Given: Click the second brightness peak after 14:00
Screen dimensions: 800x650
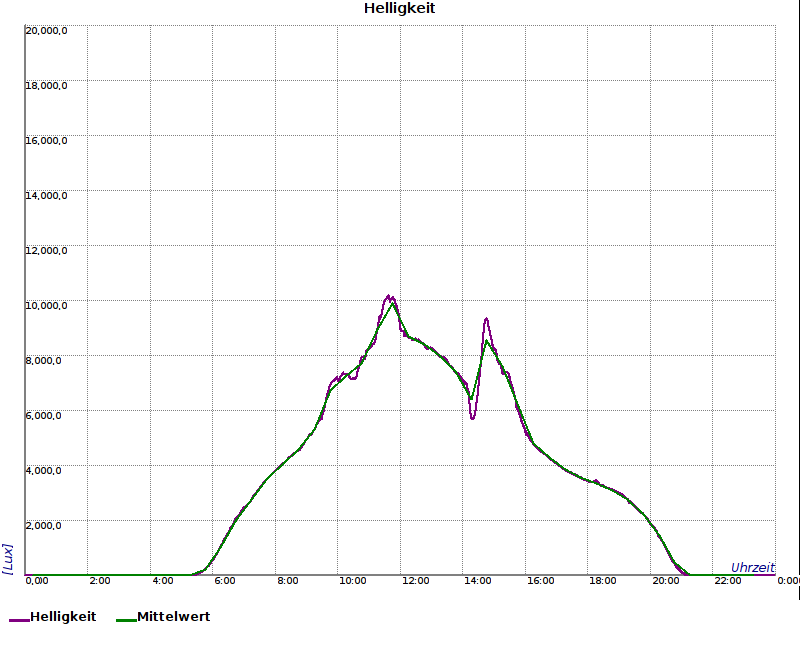Looking at the screenshot, I should (486, 320).
